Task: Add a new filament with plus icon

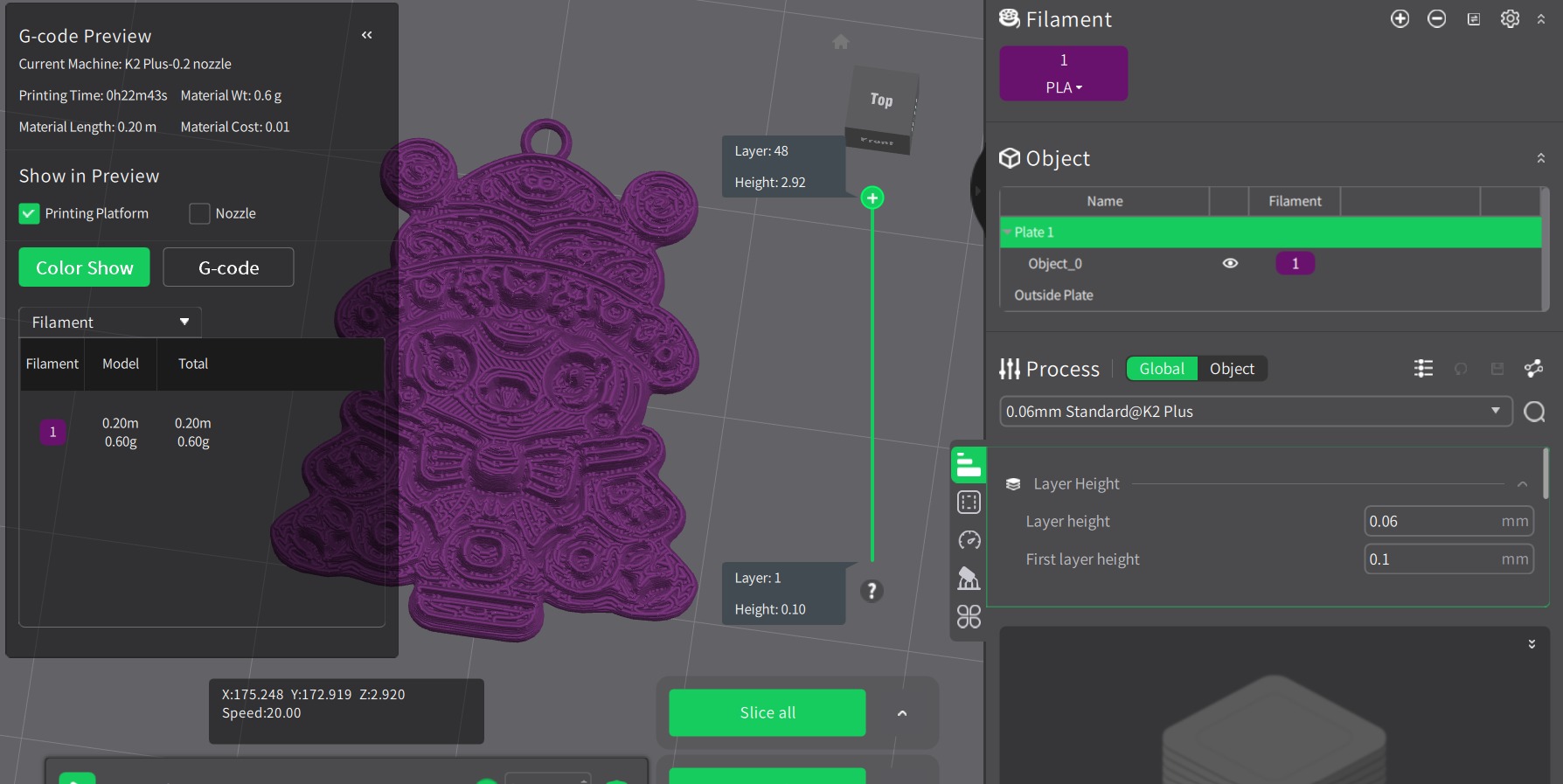Action: 1400,19
